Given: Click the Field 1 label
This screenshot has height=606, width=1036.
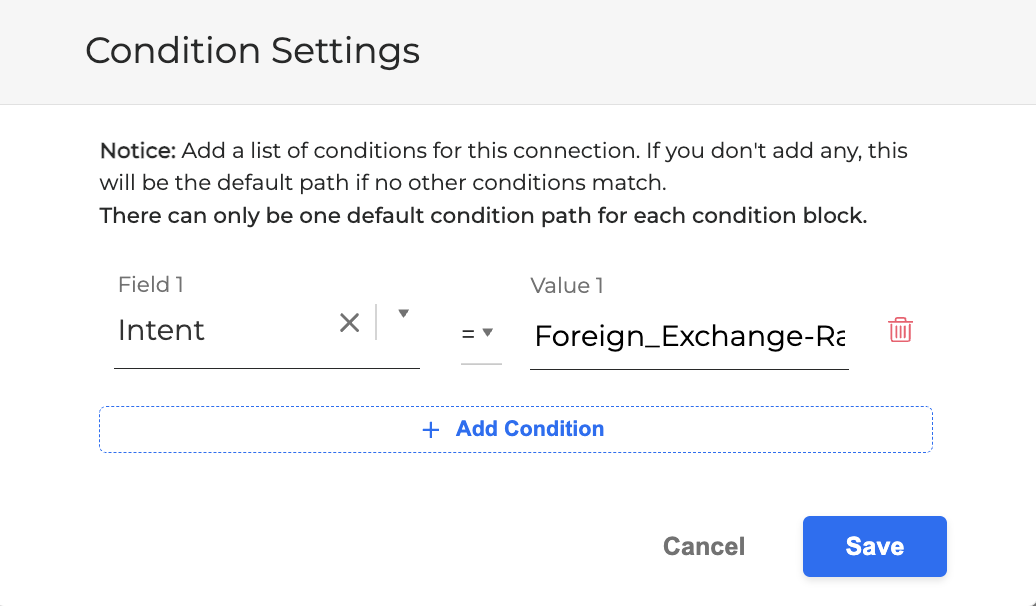Looking at the screenshot, I should [151, 285].
